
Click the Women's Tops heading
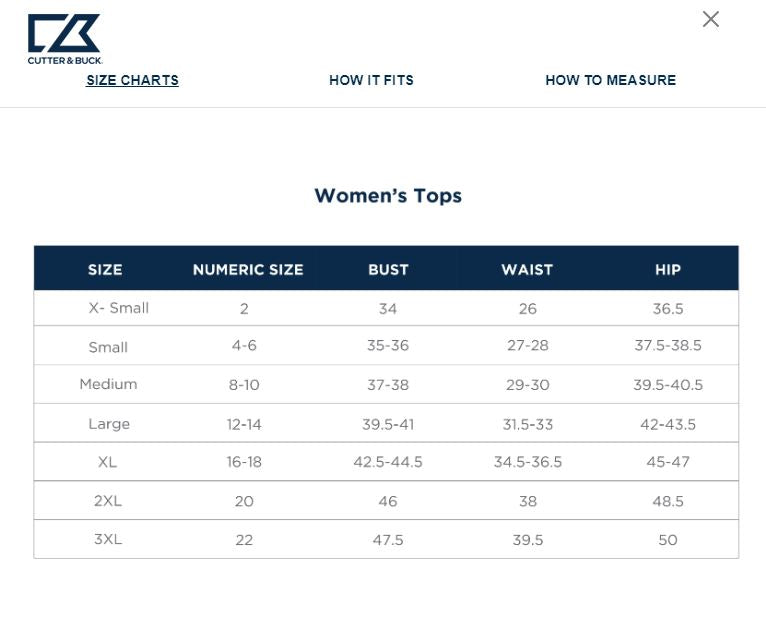[x=388, y=196]
